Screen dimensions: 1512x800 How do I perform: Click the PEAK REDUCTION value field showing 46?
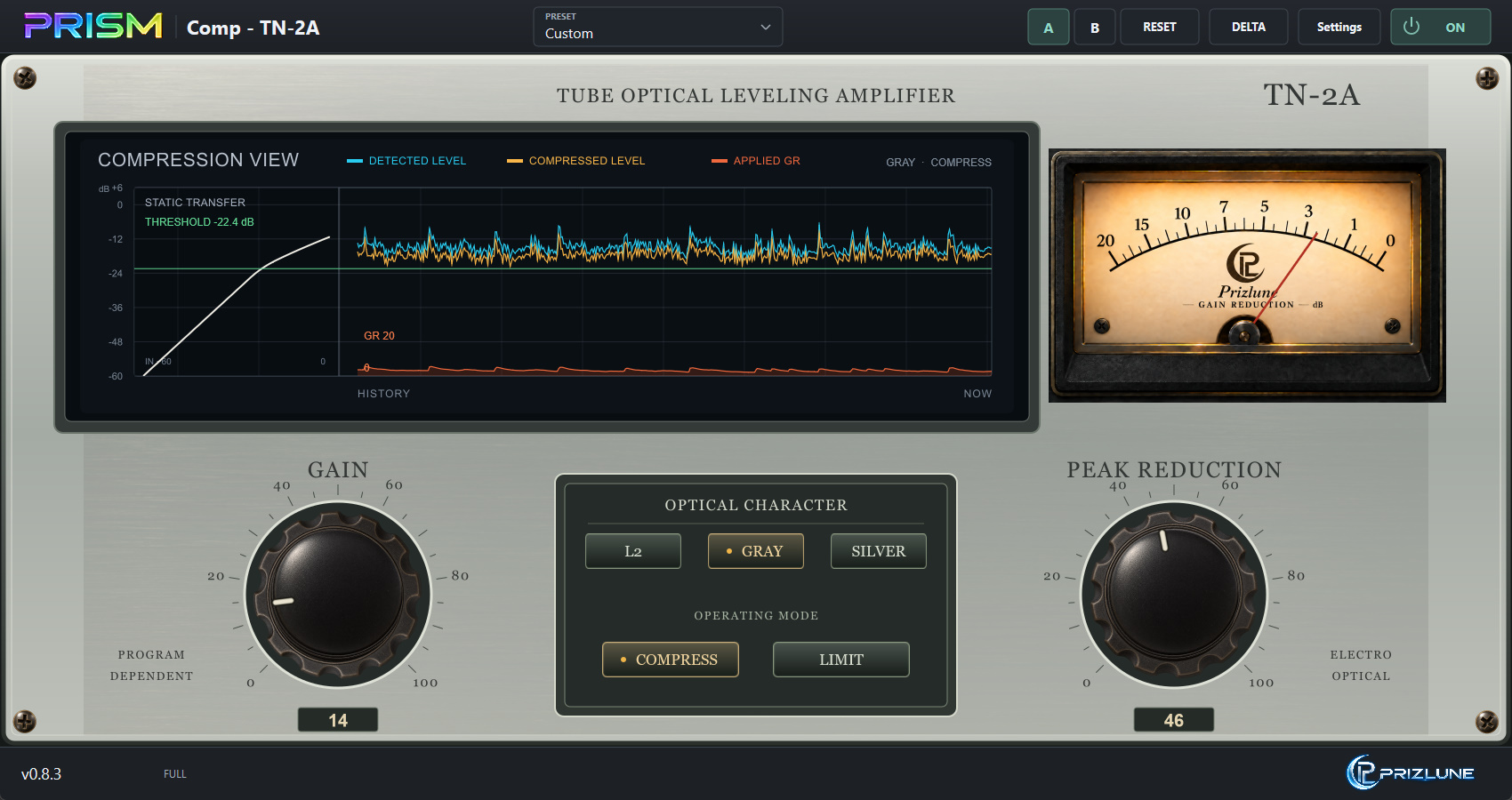pyautogui.click(x=1174, y=720)
